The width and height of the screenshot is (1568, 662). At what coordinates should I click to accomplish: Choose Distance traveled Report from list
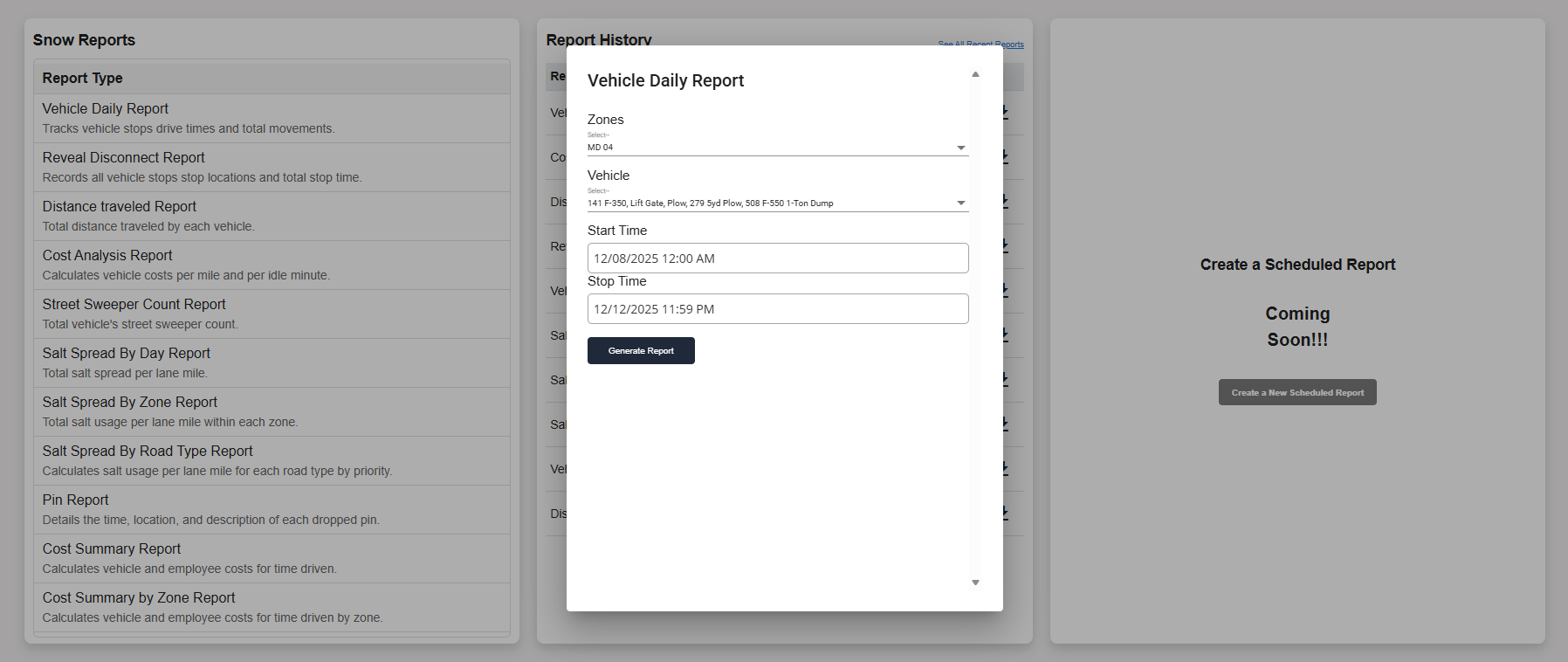(x=120, y=207)
